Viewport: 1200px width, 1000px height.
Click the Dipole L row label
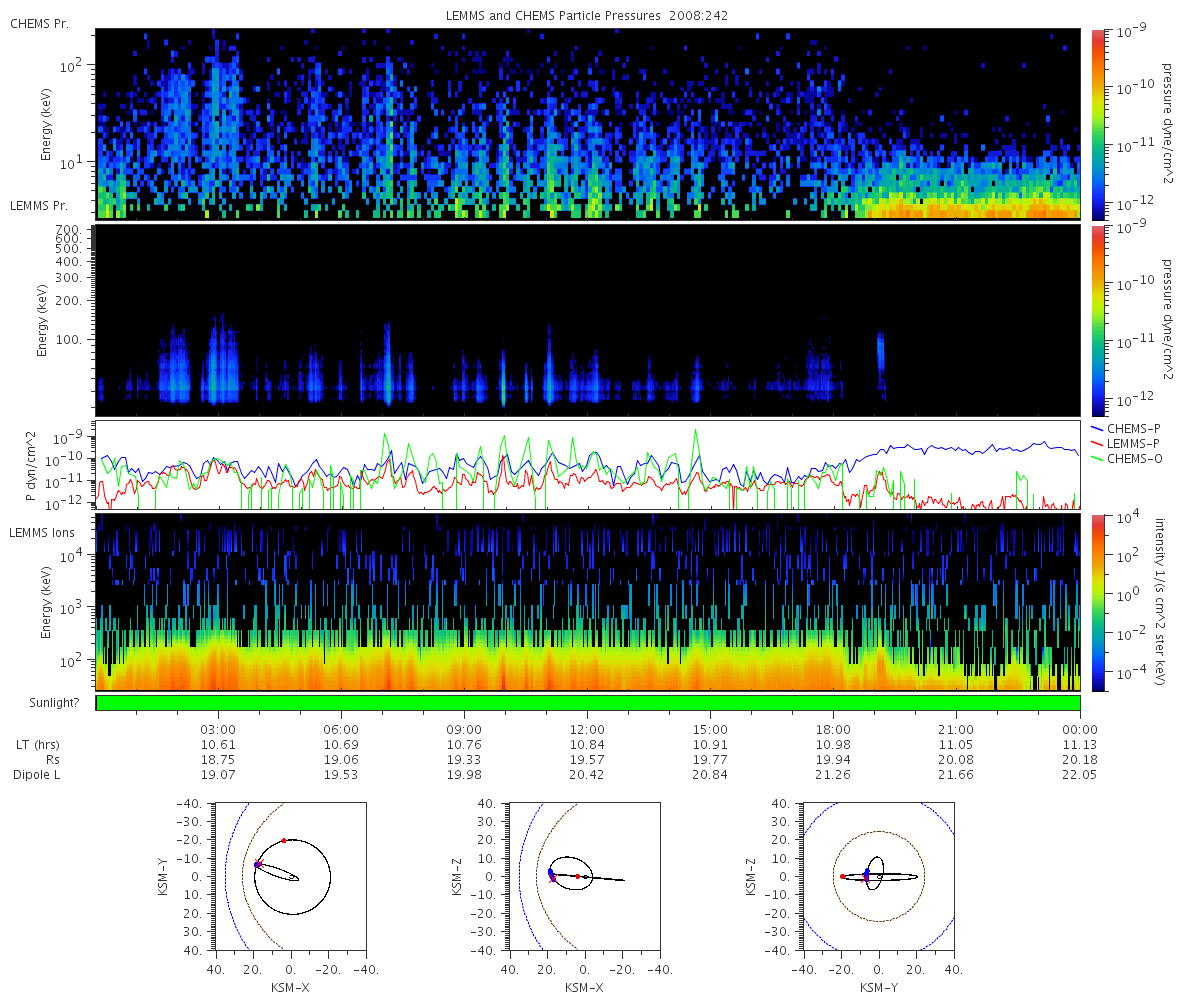(x=39, y=775)
